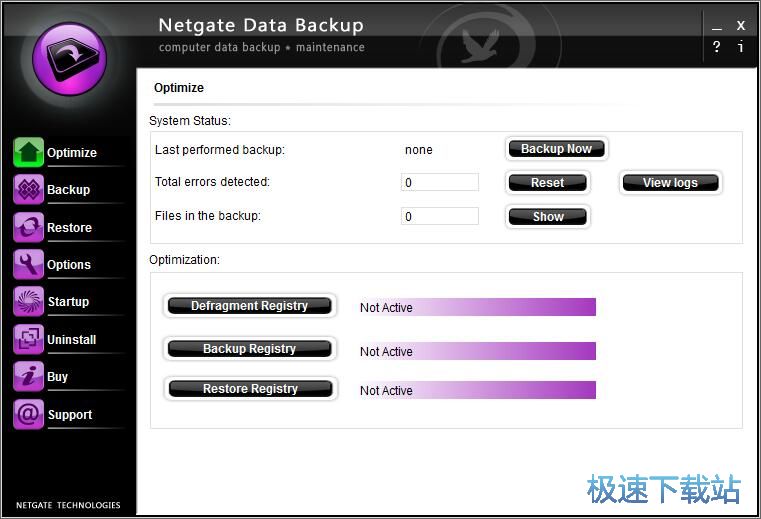Viewport: 761px width, 519px height.
Task: Open Options wrench icon
Action: click(x=28, y=264)
